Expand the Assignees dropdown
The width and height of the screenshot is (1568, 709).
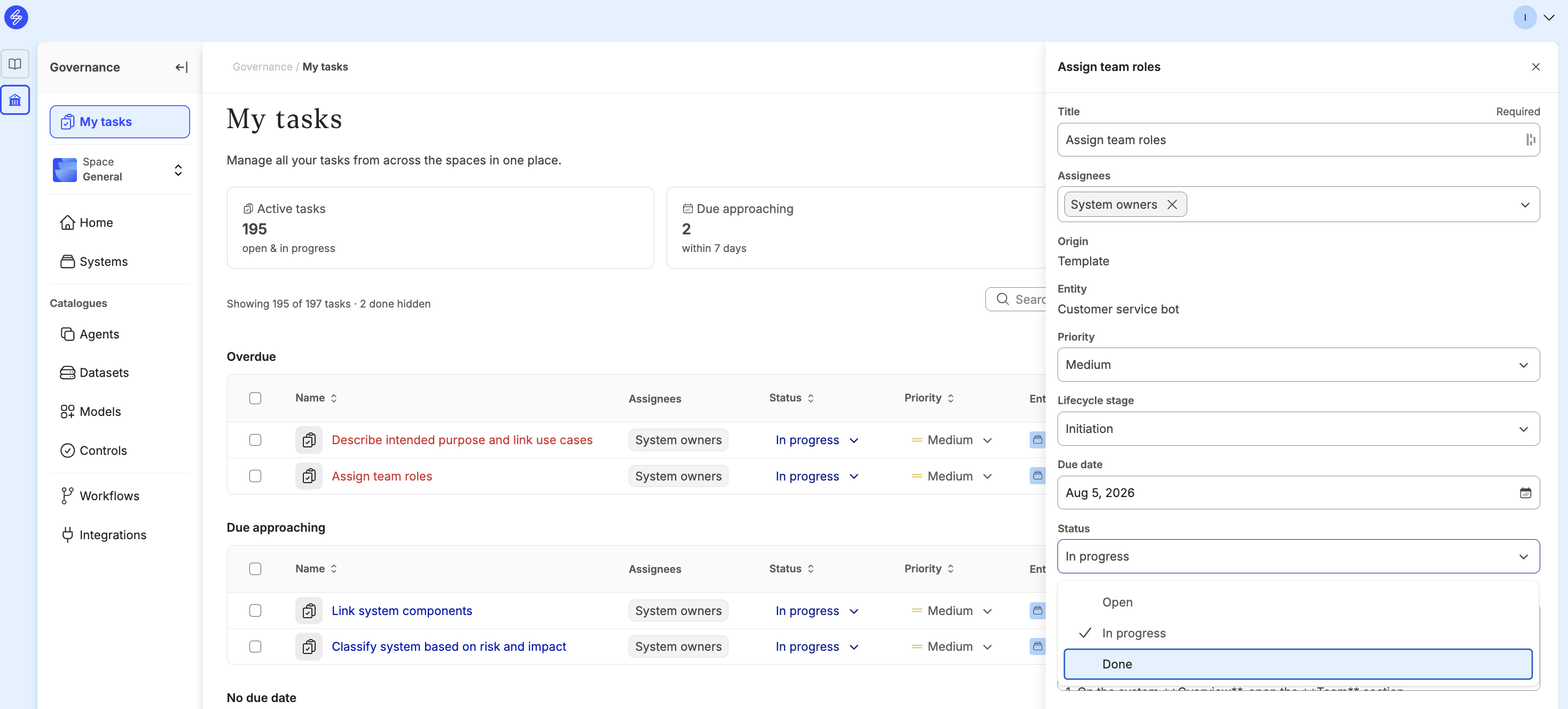click(x=1525, y=204)
